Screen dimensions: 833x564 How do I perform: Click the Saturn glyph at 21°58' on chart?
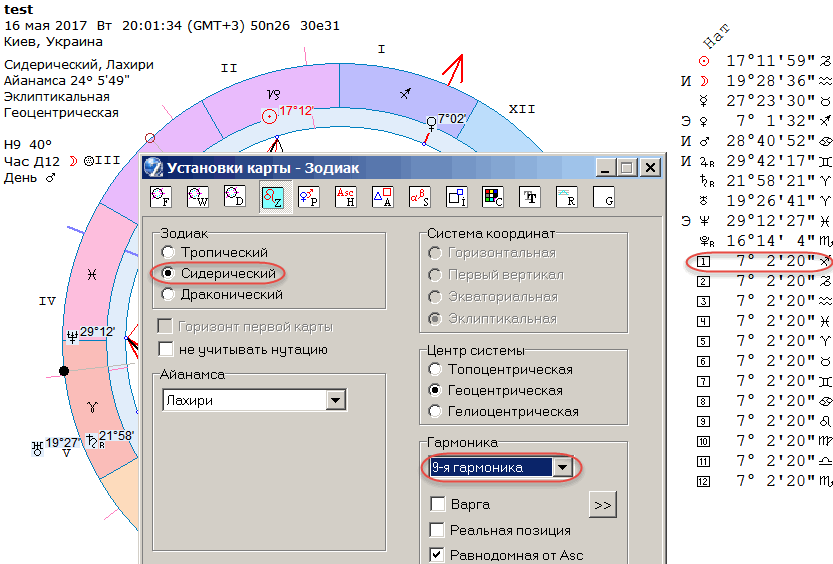93,440
